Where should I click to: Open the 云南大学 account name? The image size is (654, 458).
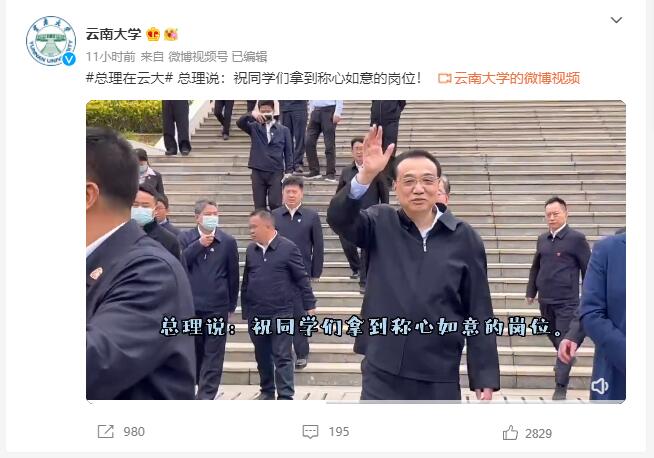click(113, 34)
